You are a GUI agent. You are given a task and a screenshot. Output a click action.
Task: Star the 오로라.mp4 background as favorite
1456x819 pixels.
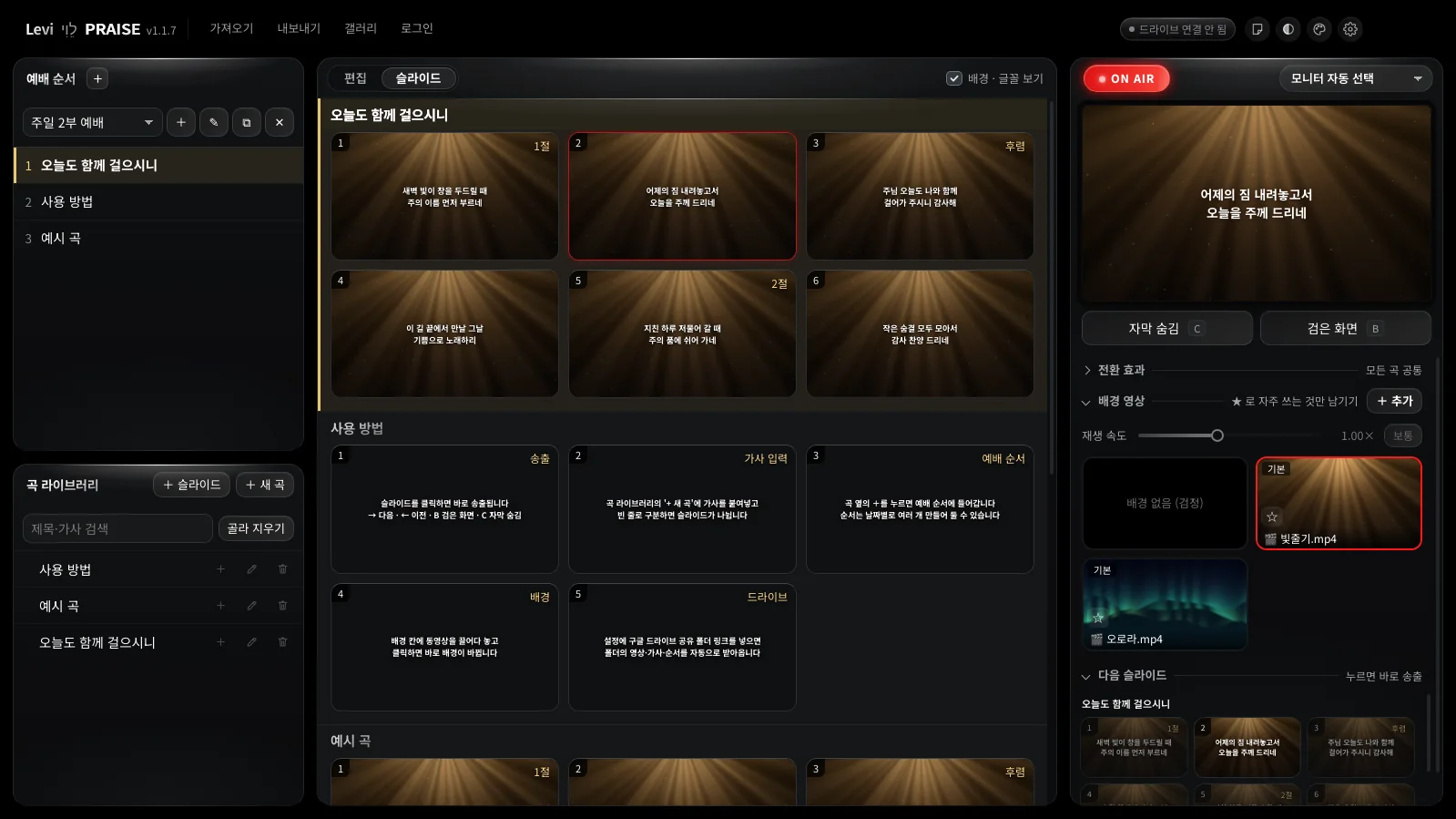(x=1098, y=618)
